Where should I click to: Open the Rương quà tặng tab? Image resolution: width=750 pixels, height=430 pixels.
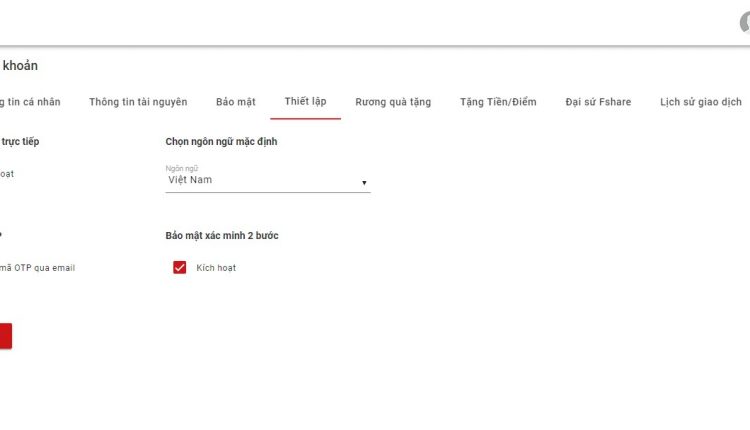[x=393, y=102]
